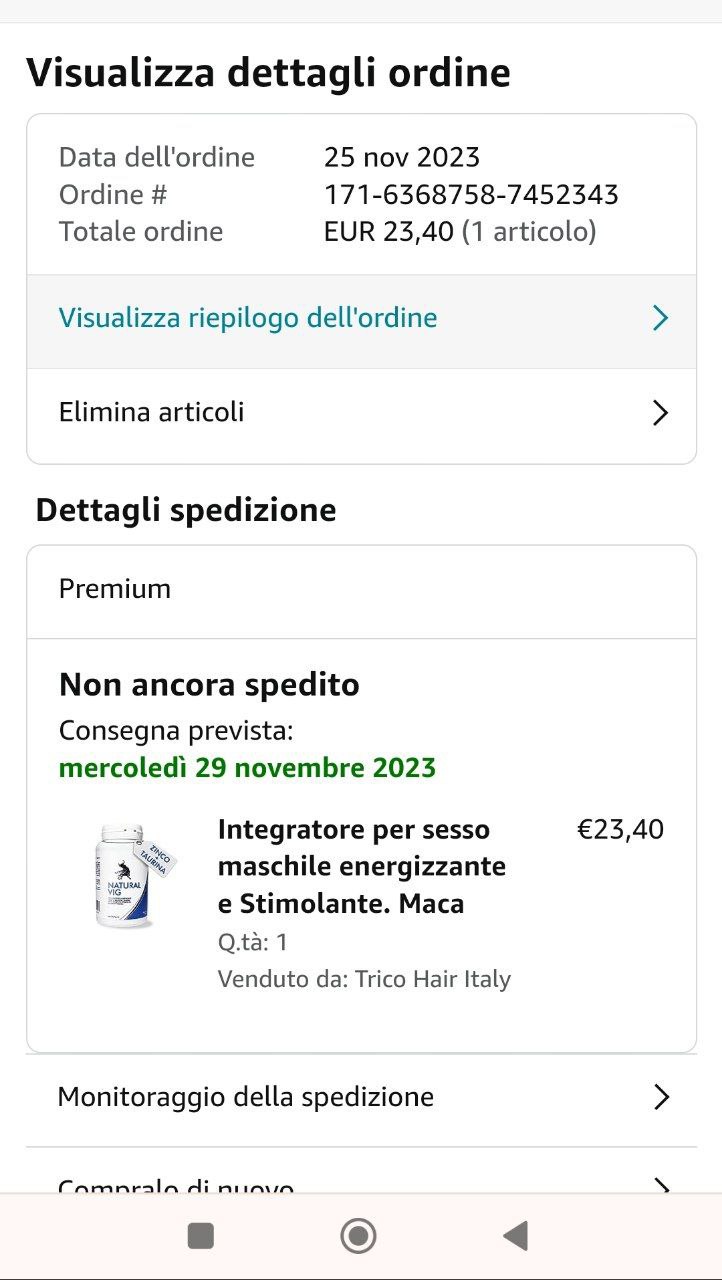Open Visualizza riepilogo dell'ordine link

pos(248,319)
